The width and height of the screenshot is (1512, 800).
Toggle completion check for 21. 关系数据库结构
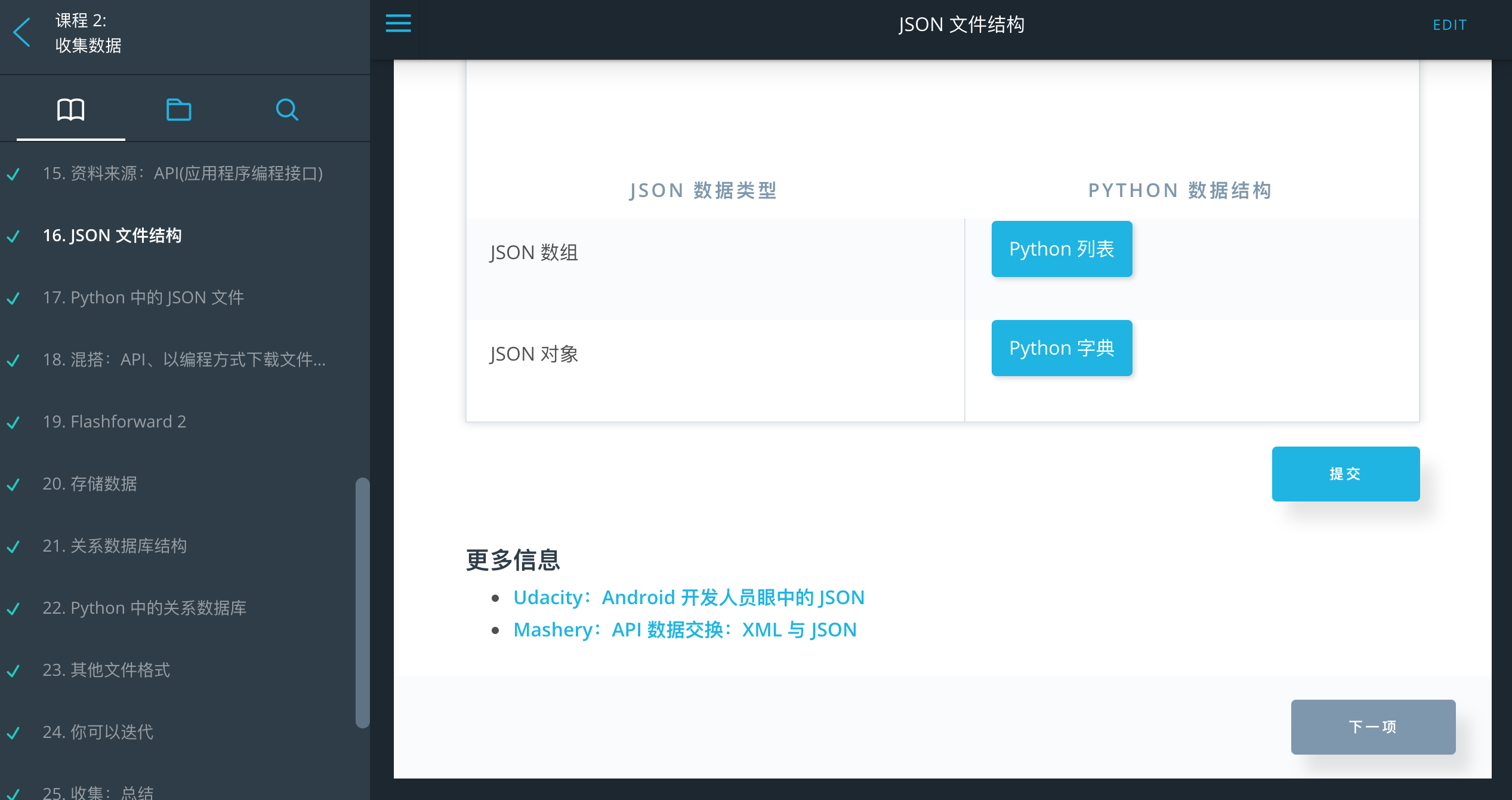[x=14, y=547]
